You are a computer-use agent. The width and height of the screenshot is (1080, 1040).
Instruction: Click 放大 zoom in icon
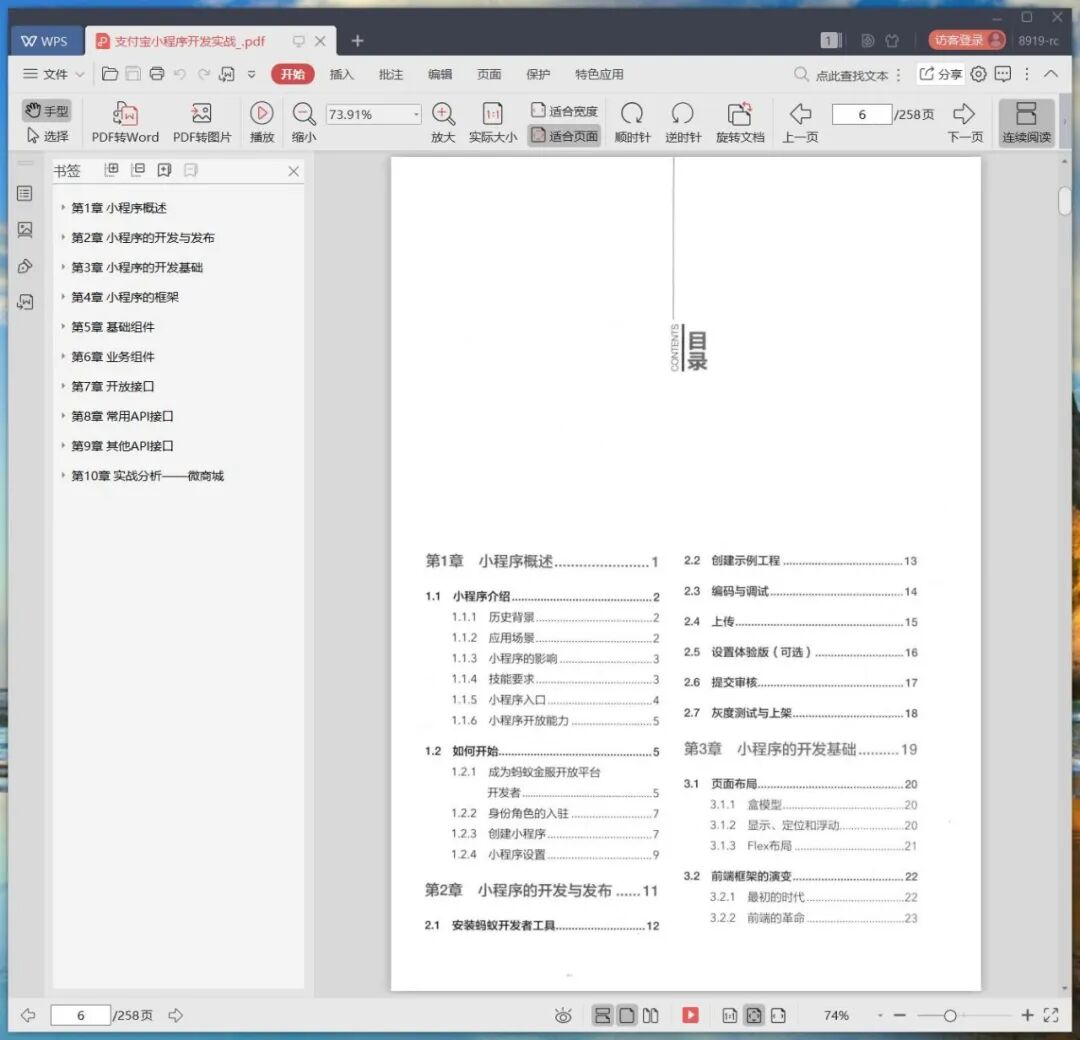pos(443,123)
